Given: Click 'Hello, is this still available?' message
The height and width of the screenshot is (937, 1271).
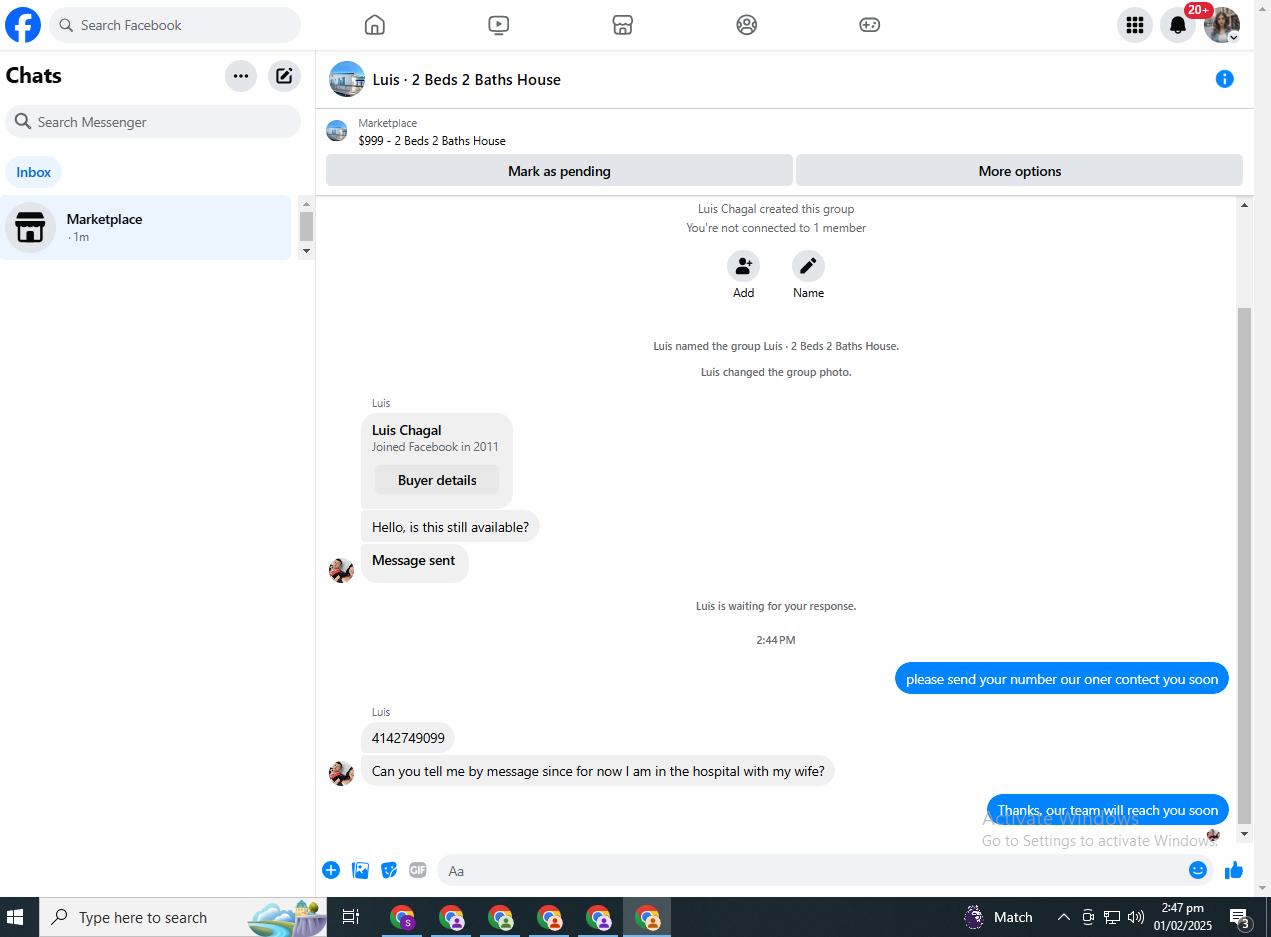Looking at the screenshot, I should point(450,527).
